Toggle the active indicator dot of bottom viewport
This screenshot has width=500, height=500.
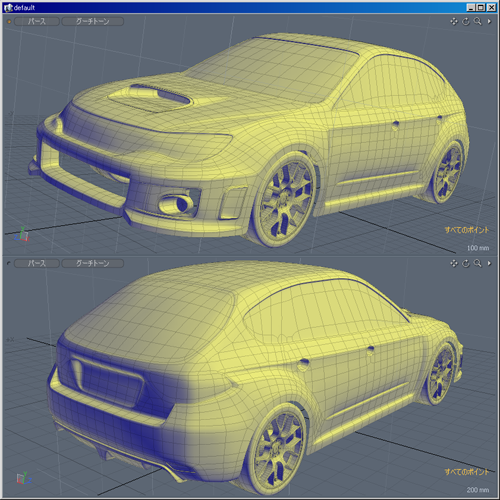point(9,263)
